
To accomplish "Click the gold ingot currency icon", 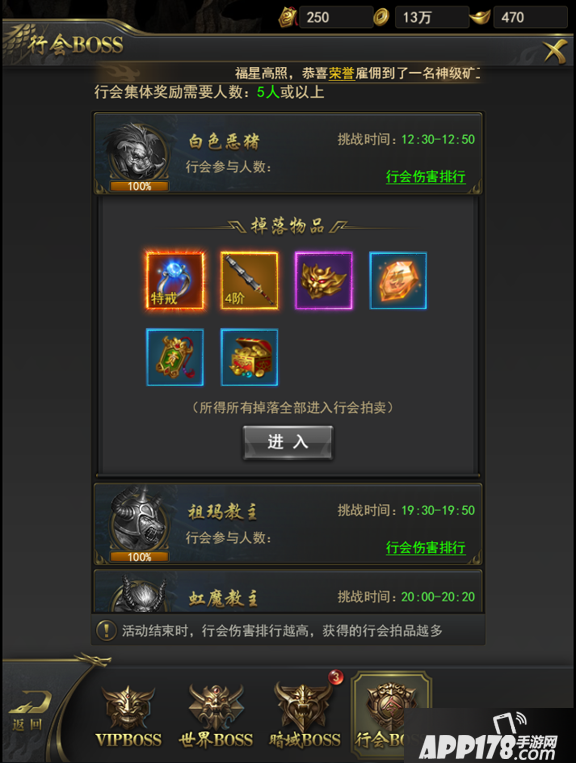I will [479, 18].
